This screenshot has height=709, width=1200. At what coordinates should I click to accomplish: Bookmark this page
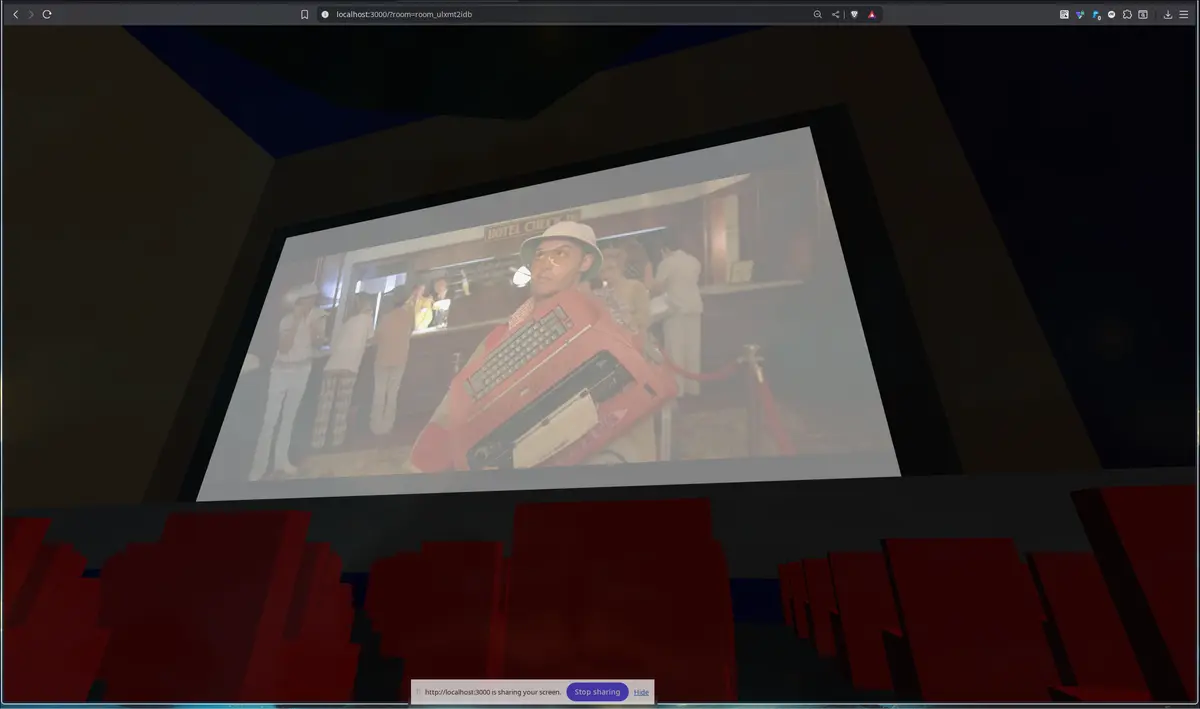point(305,14)
